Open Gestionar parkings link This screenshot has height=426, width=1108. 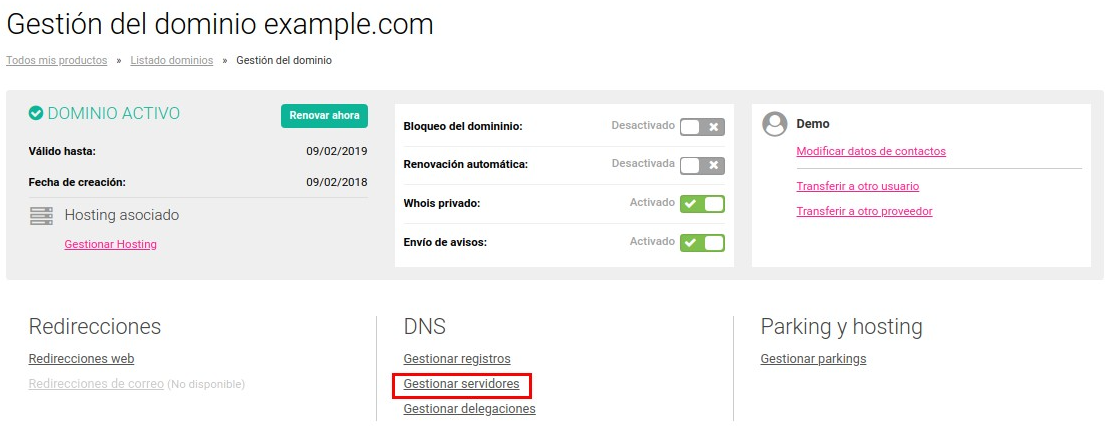tap(813, 359)
